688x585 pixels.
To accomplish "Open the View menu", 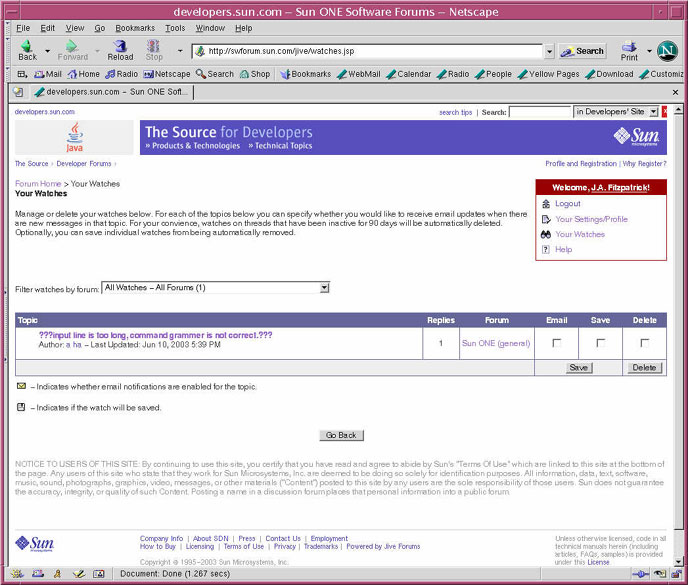I will coord(75,28).
